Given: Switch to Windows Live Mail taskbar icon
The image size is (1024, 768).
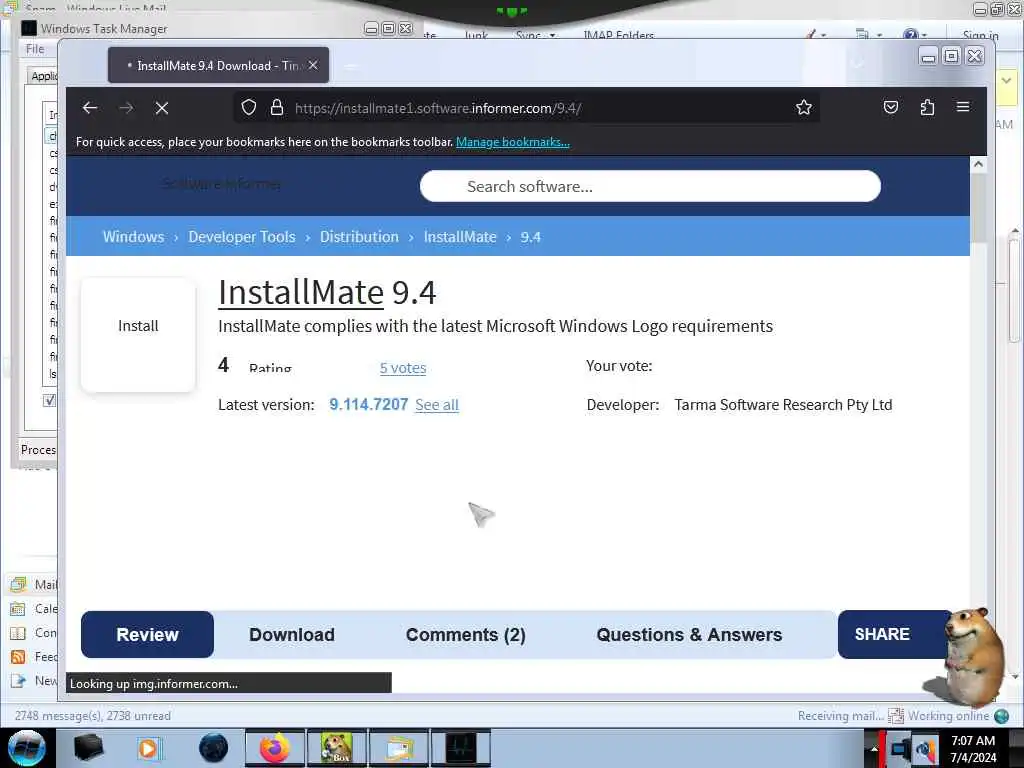Looking at the screenshot, I should pyautogui.click(x=399, y=748).
